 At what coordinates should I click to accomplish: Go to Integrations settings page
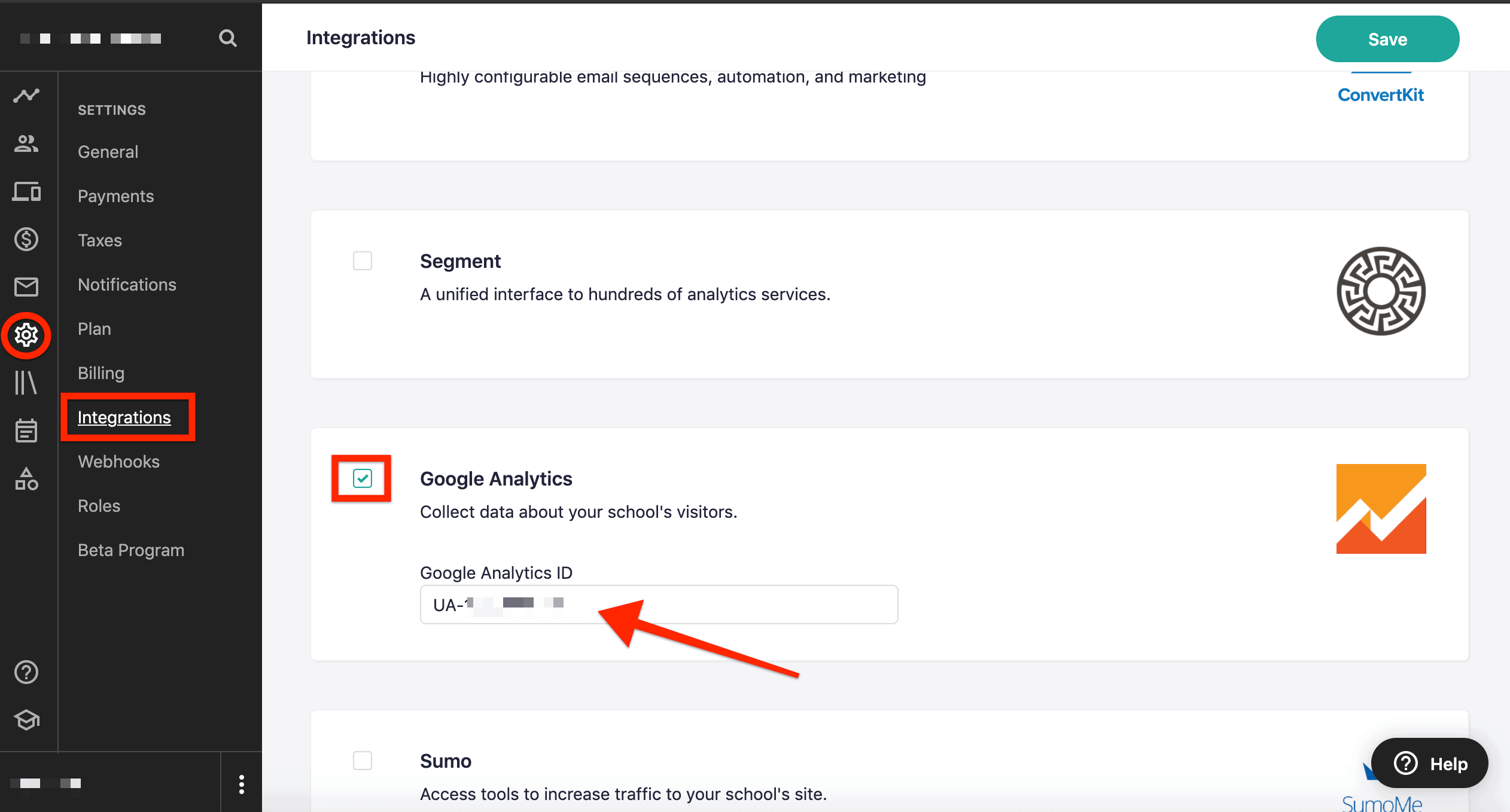[x=124, y=417]
